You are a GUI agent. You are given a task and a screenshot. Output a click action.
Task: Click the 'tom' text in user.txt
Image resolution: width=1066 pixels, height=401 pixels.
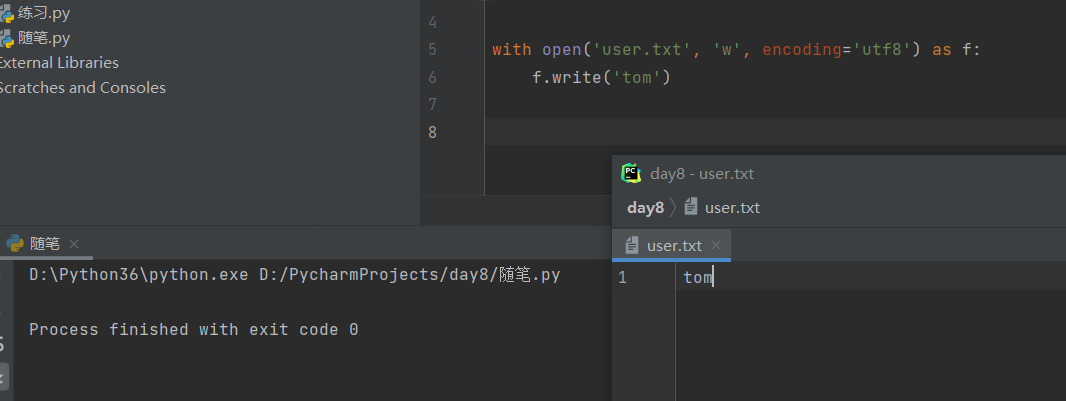pyautogui.click(x=697, y=278)
